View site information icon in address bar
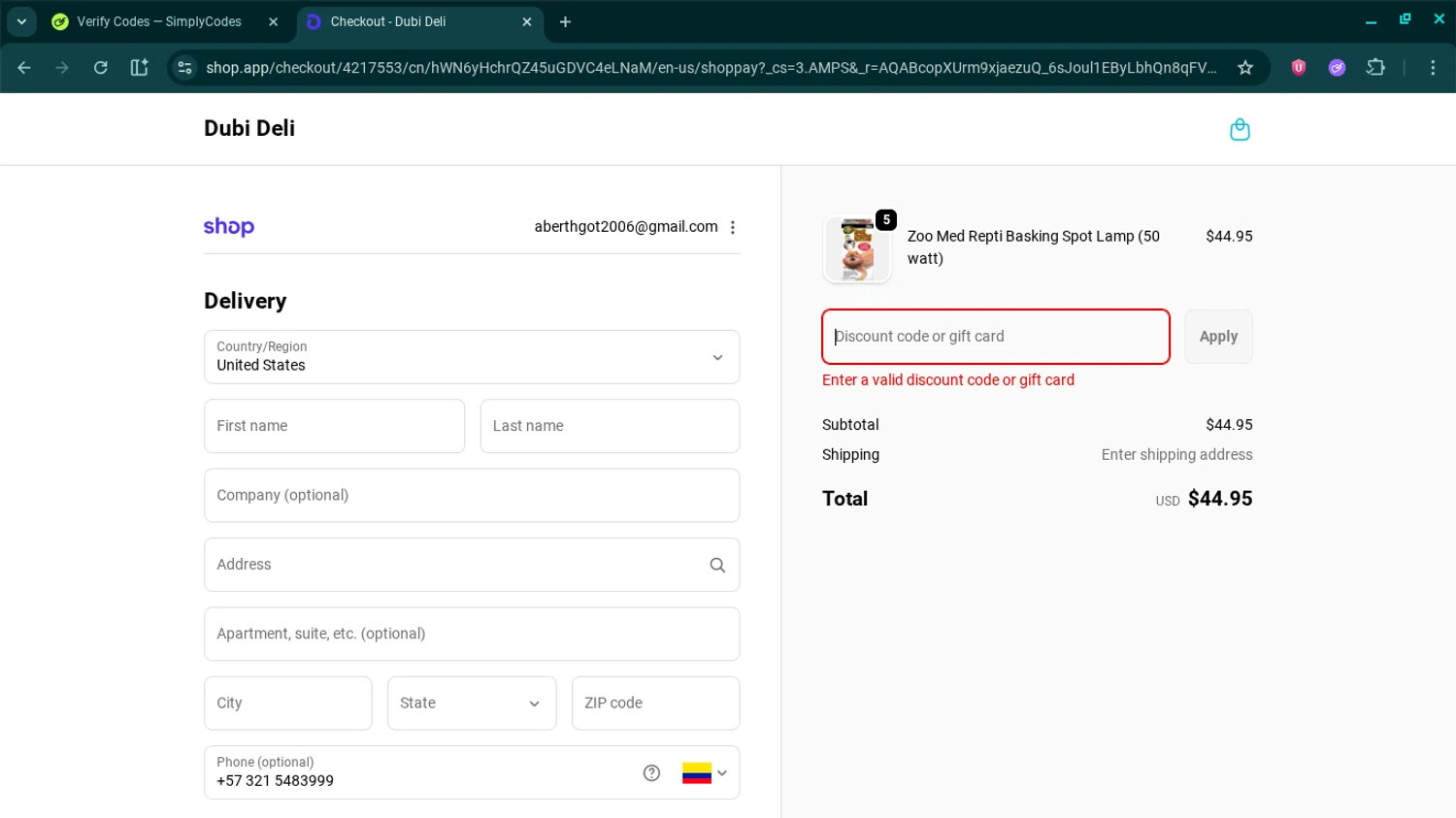This screenshot has height=818, width=1456. [x=185, y=67]
